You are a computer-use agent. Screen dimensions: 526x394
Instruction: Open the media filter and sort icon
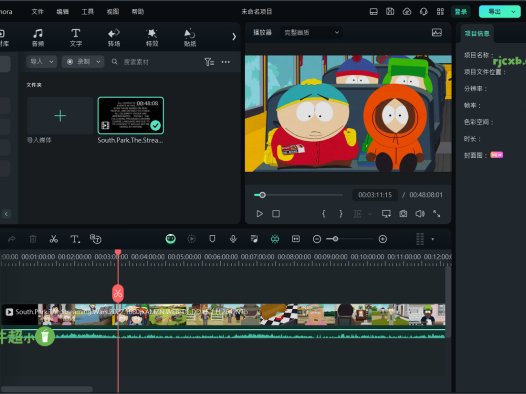coord(209,62)
